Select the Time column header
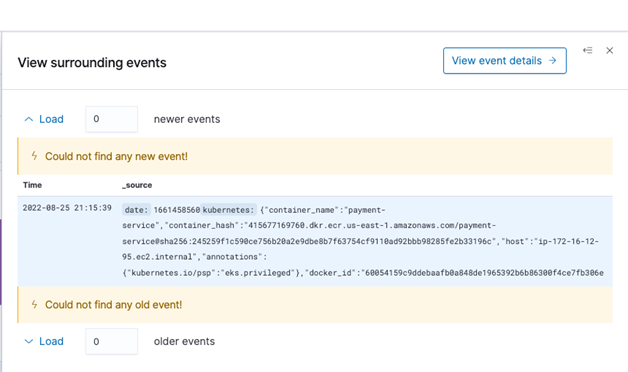 (32, 185)
